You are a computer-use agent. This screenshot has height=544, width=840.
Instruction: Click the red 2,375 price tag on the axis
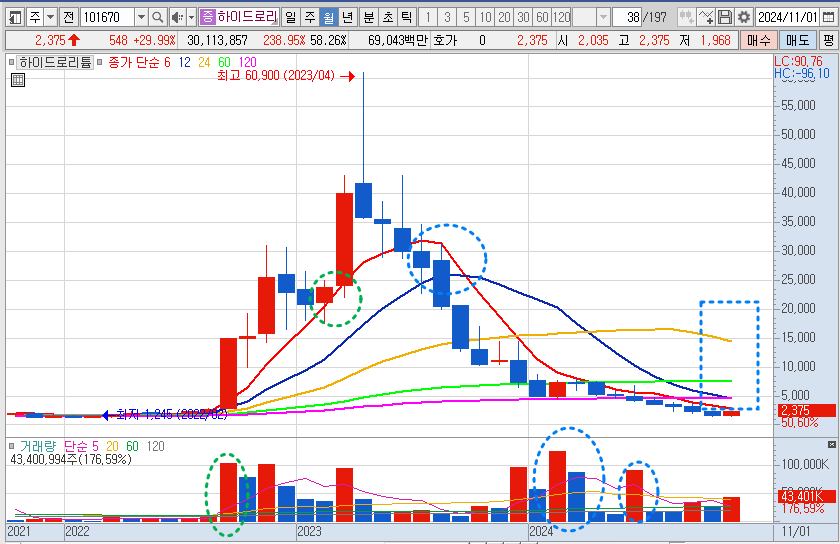(806, 411)
